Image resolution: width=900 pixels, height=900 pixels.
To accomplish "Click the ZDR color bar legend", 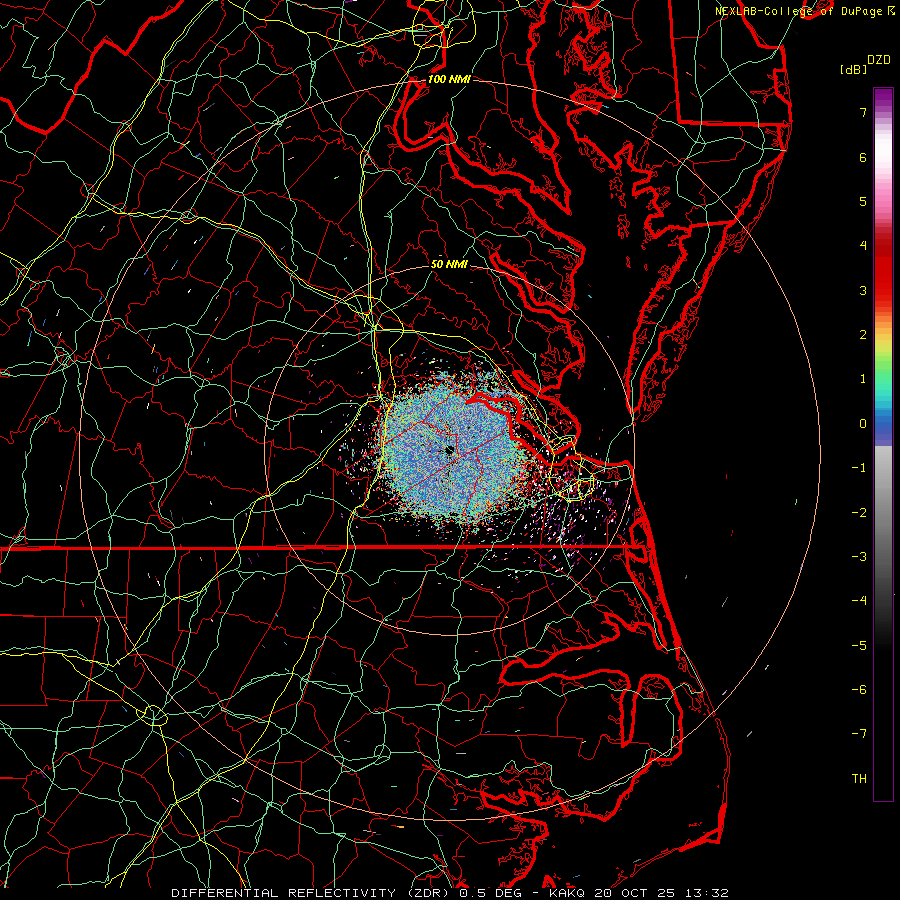I will pos(883,444).
